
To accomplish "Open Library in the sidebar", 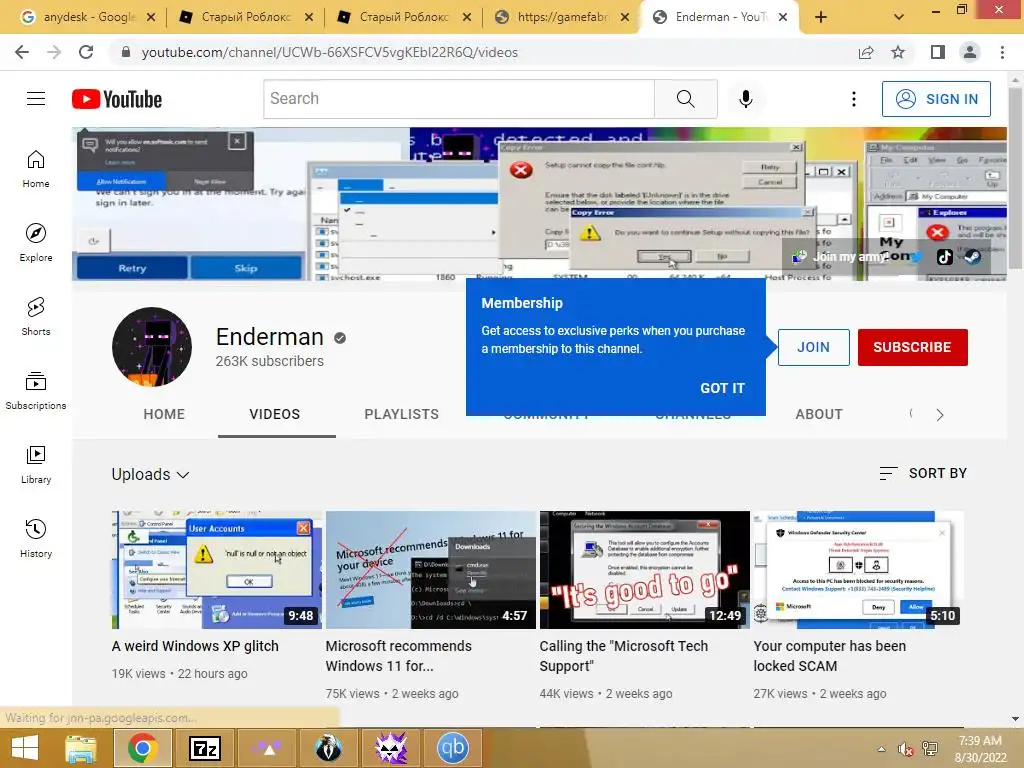I will pyautogui.click(x=36, y=464).
